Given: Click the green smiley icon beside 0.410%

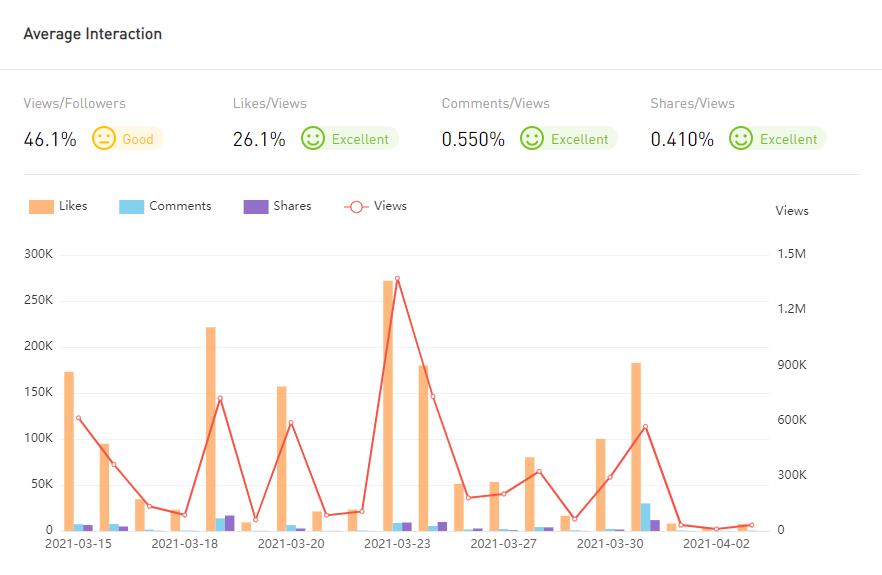Looking at the screenshot, I should (x=741, y=139).
